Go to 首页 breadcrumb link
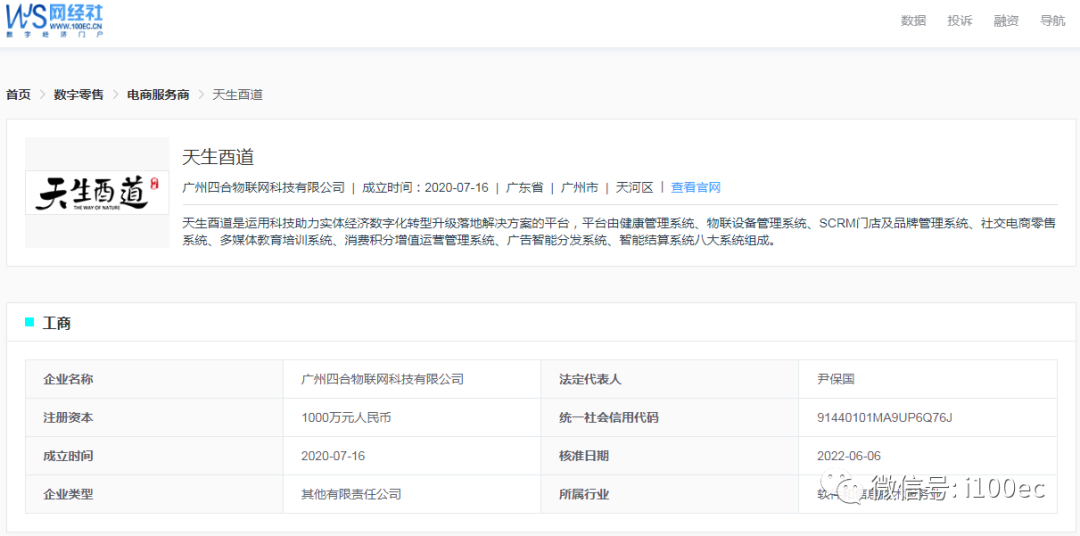This screenshot has width=1080, height=536. pyautogui.click(x=19, y=95)
